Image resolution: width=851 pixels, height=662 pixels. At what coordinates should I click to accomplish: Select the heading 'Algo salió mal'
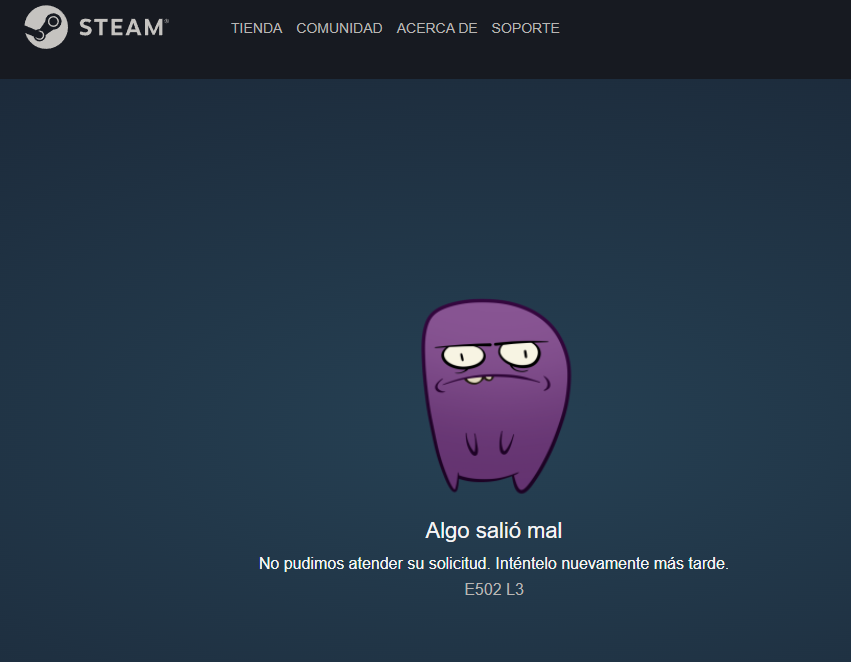[493, 531]
